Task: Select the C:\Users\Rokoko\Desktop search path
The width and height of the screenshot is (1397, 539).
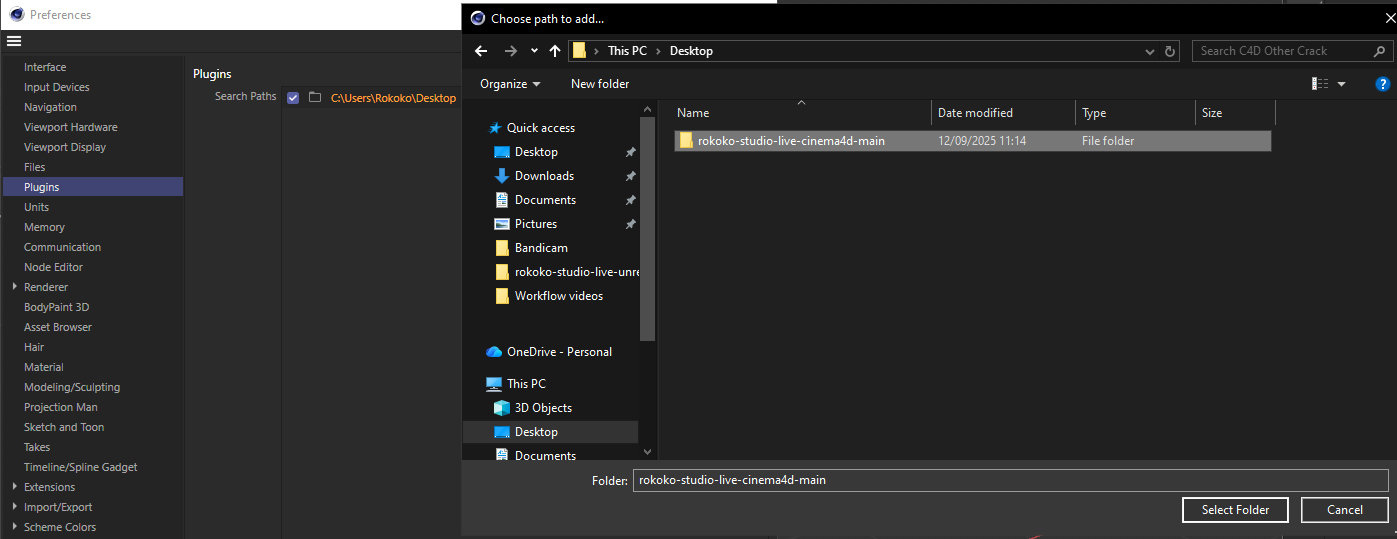Action: [393, 98]
